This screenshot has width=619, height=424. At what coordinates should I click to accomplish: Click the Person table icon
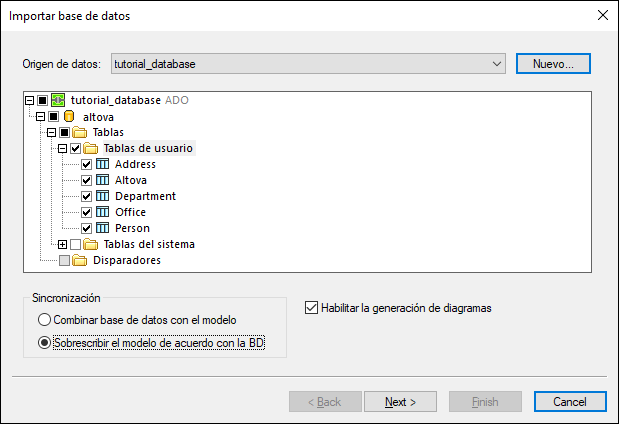pyautogui.click(x=102, y=228)
